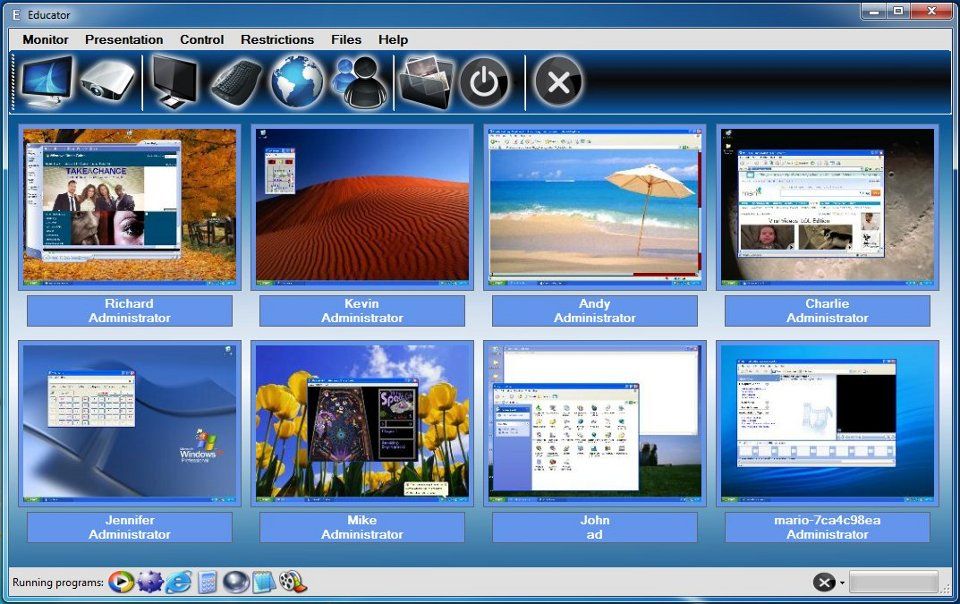Image resolution: width=960 pixels, height=604 pixels.
Task: Open the Calculator running program
Action: 206,582
